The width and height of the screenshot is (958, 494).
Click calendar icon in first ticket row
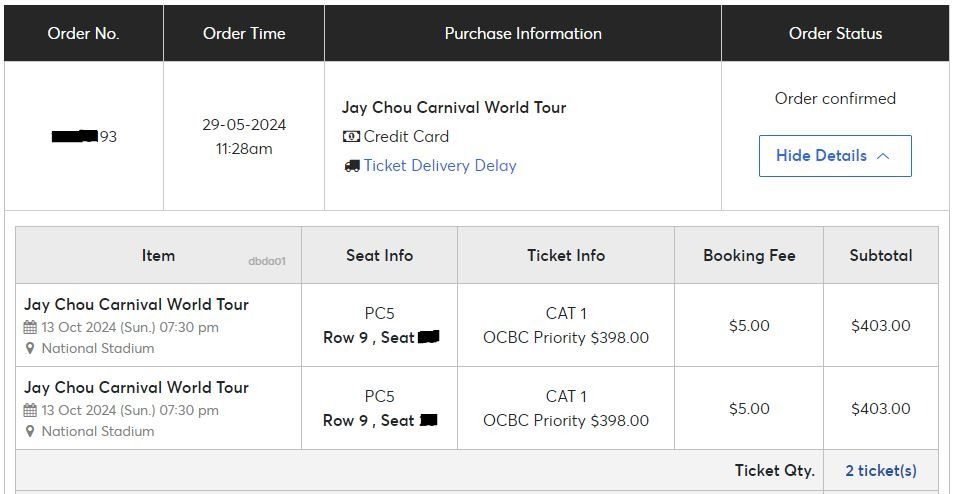click(30, 327)
